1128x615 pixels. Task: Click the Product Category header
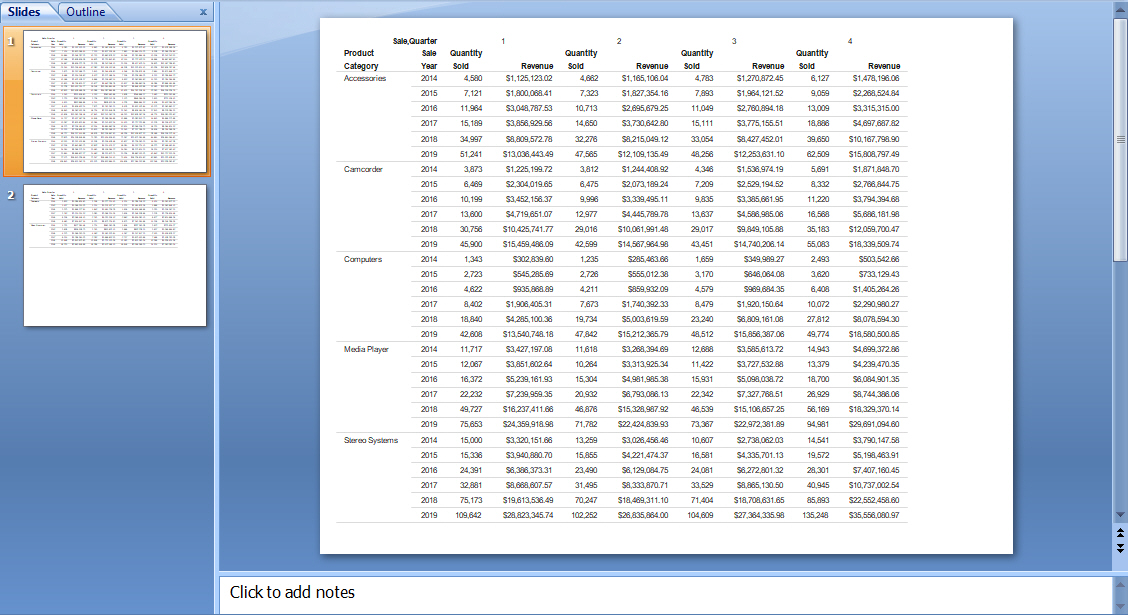[x=360, y=60]
